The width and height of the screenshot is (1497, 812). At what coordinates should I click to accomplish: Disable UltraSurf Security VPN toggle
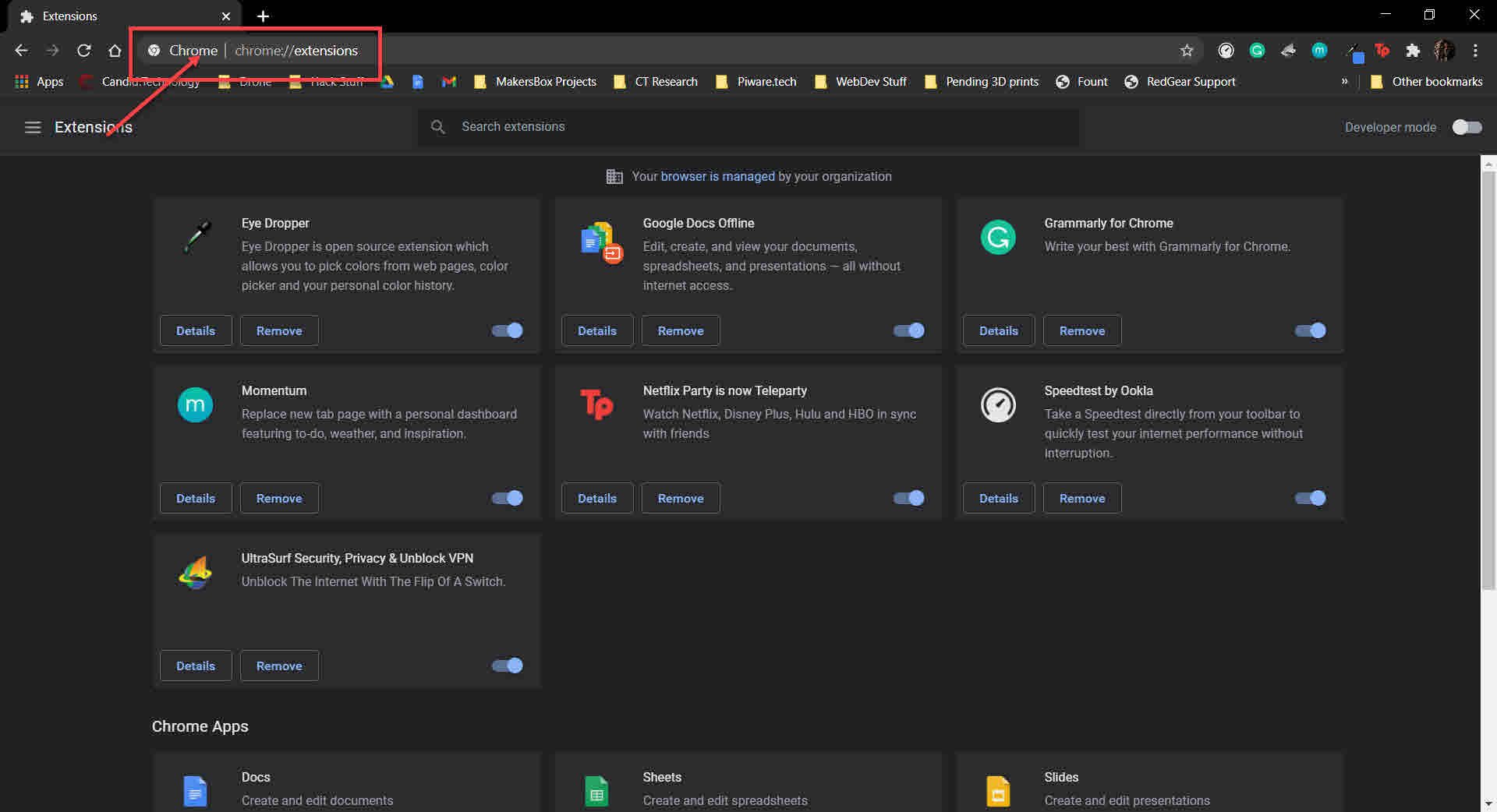point(508,665)
